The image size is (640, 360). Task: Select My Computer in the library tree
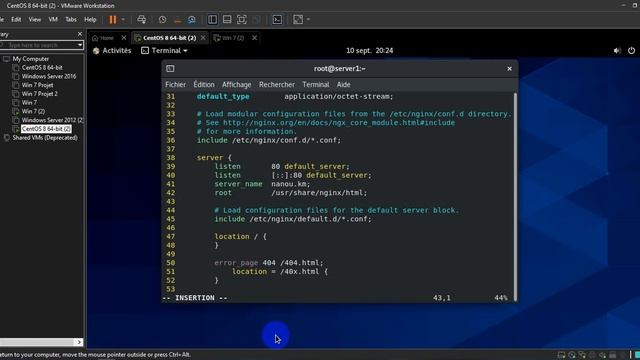coord(31,59)
